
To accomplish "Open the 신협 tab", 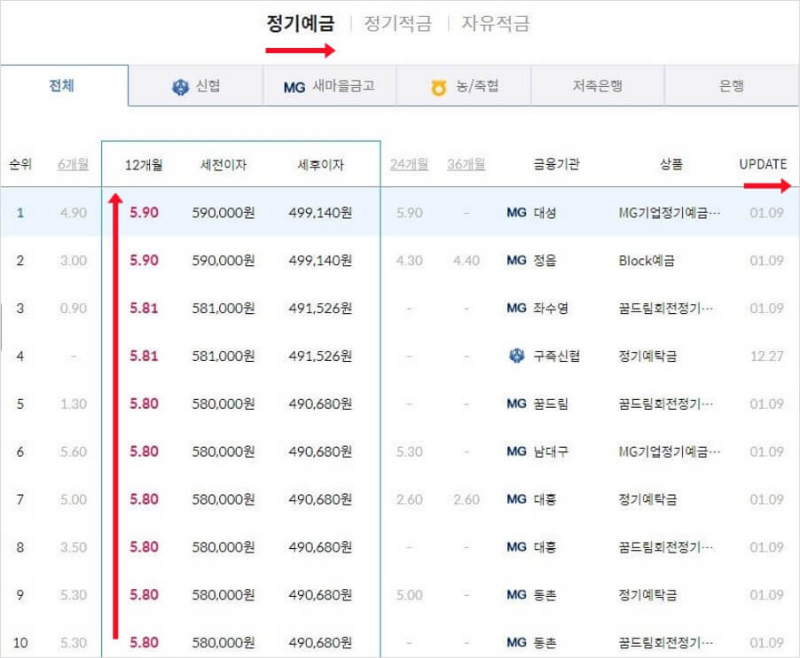I will pyautogui.click(x=196, y=86).
